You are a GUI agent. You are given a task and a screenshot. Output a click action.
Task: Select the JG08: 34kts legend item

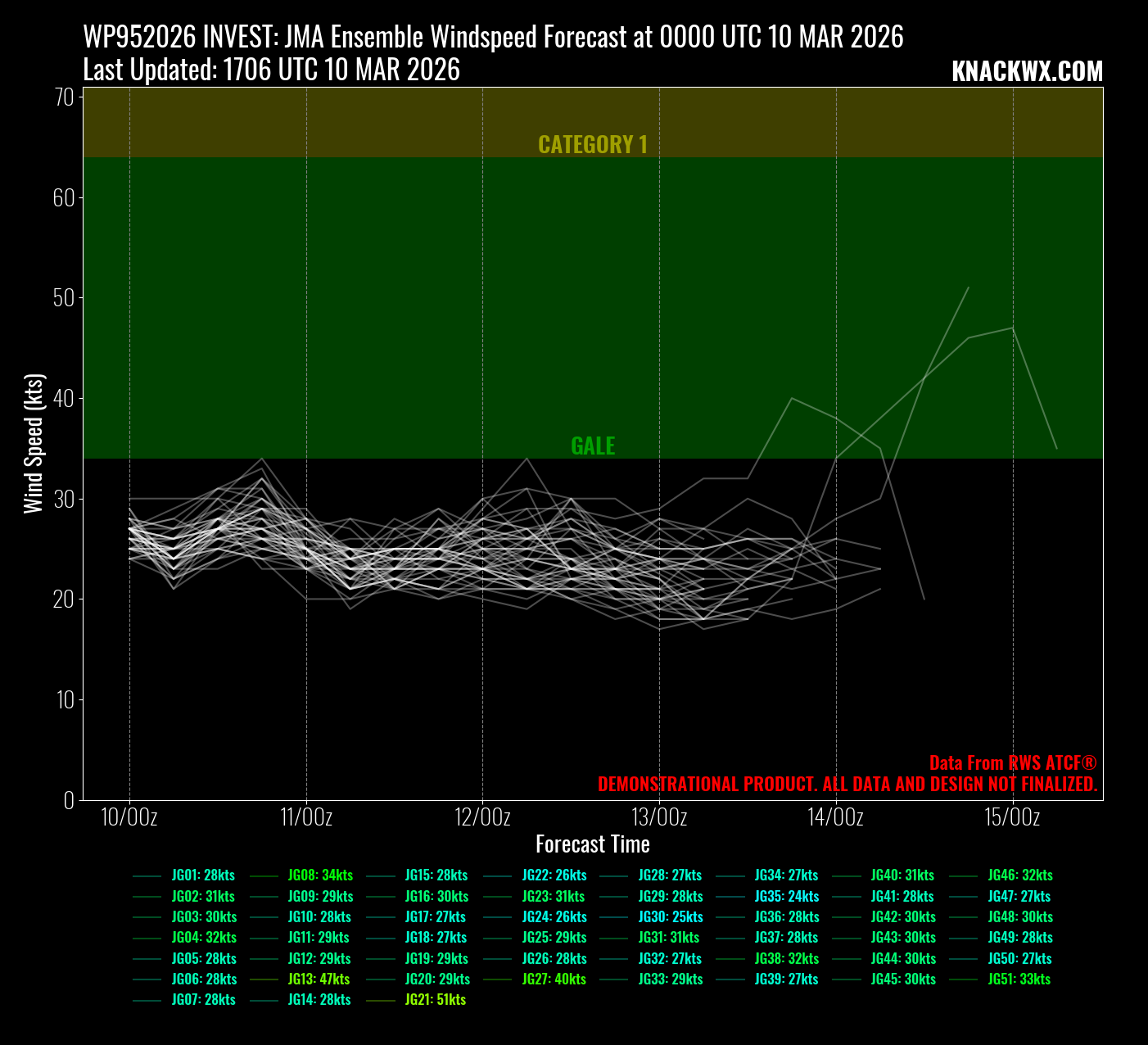[320, 875]
